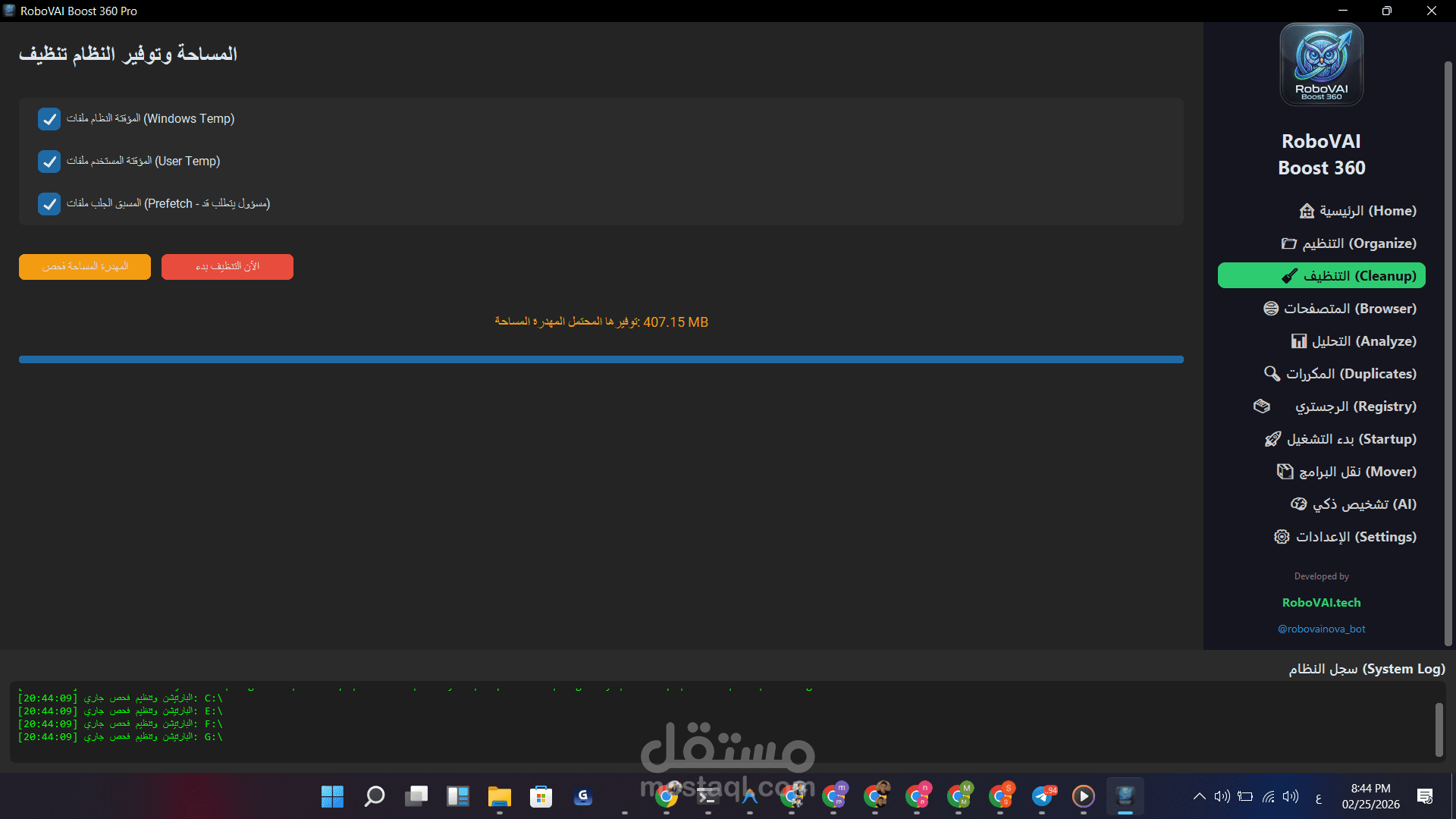Viewport: 1456px width, 819px height.
Task: Click the Settings gear icon in sidebar
Action: point(1282,537)
